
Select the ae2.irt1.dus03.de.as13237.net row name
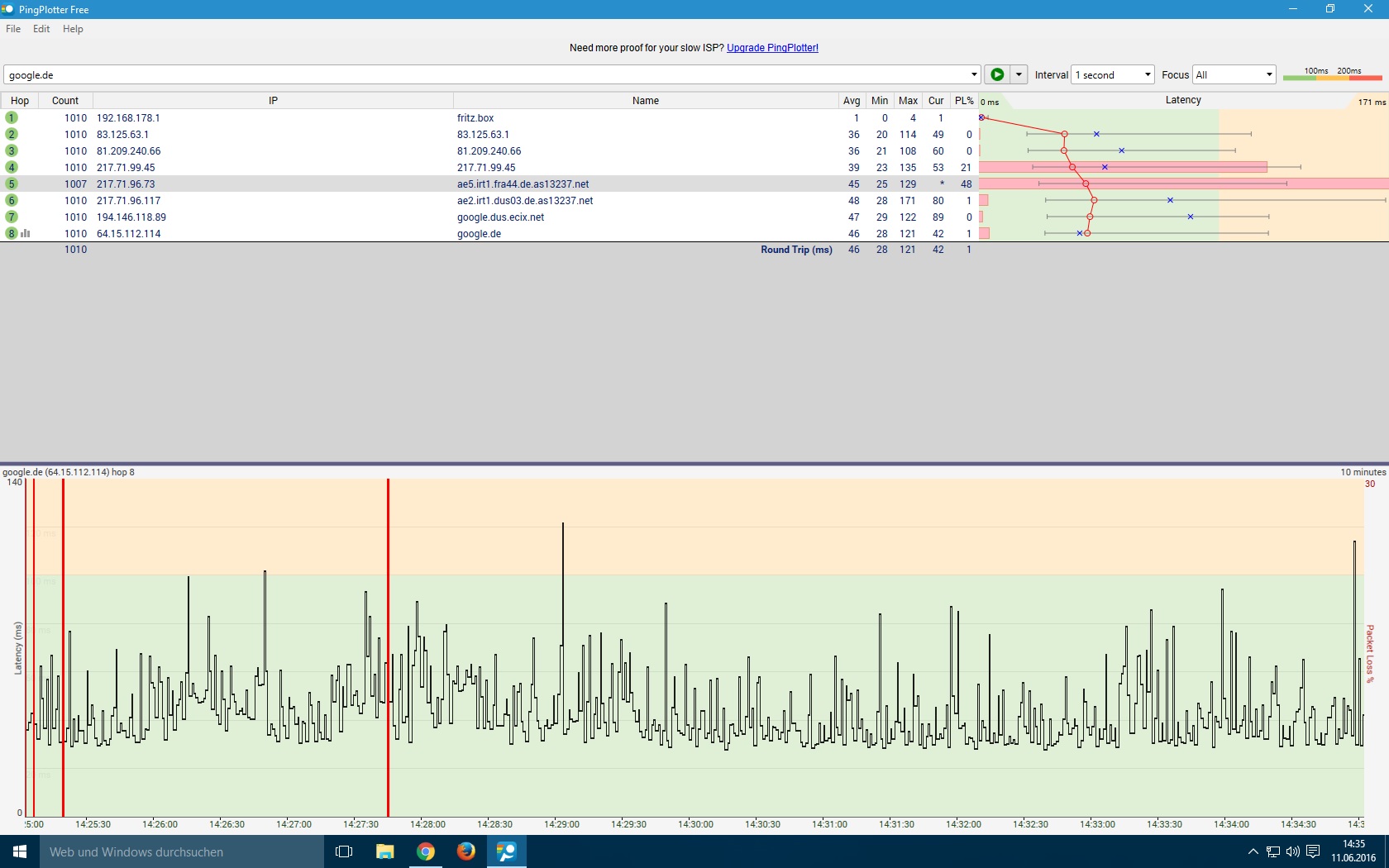(525, 201)
